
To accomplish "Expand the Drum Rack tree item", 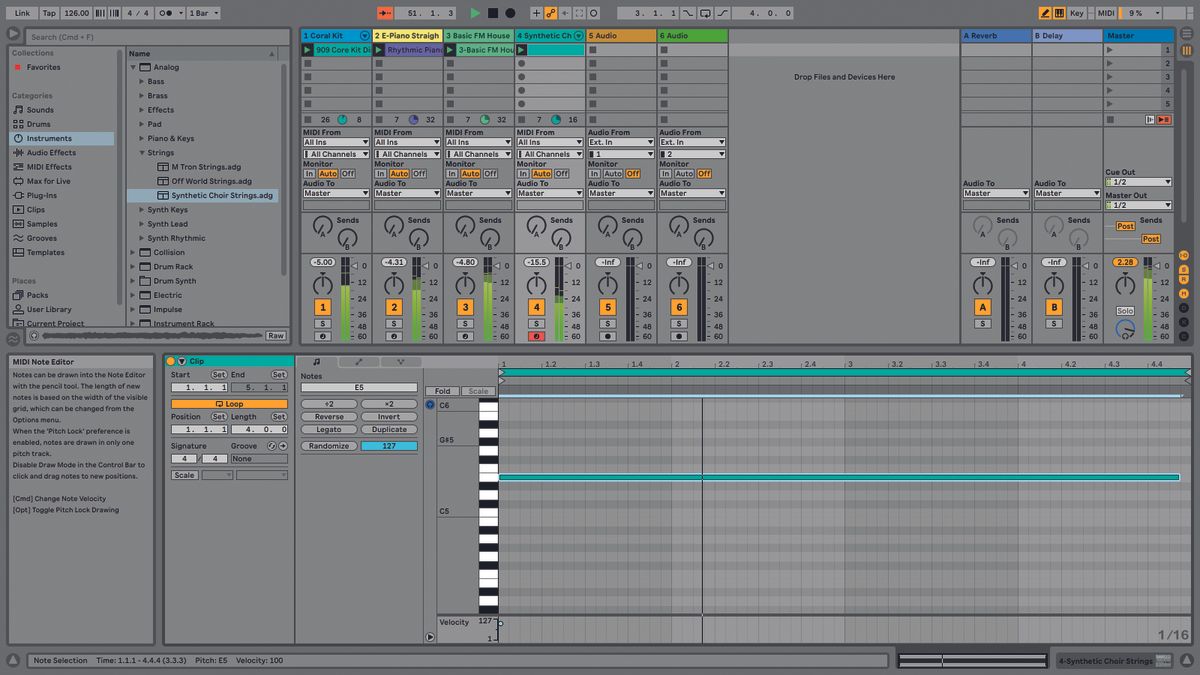I will [132, 267].
